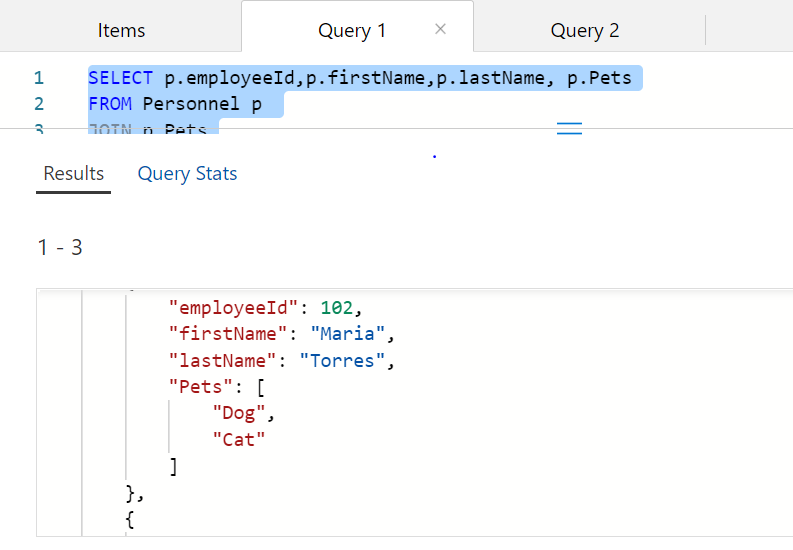Click the editor/results splitter handle
Image resolution: width=793 pixels, height=550 pixels.
(x=569, y=128)
